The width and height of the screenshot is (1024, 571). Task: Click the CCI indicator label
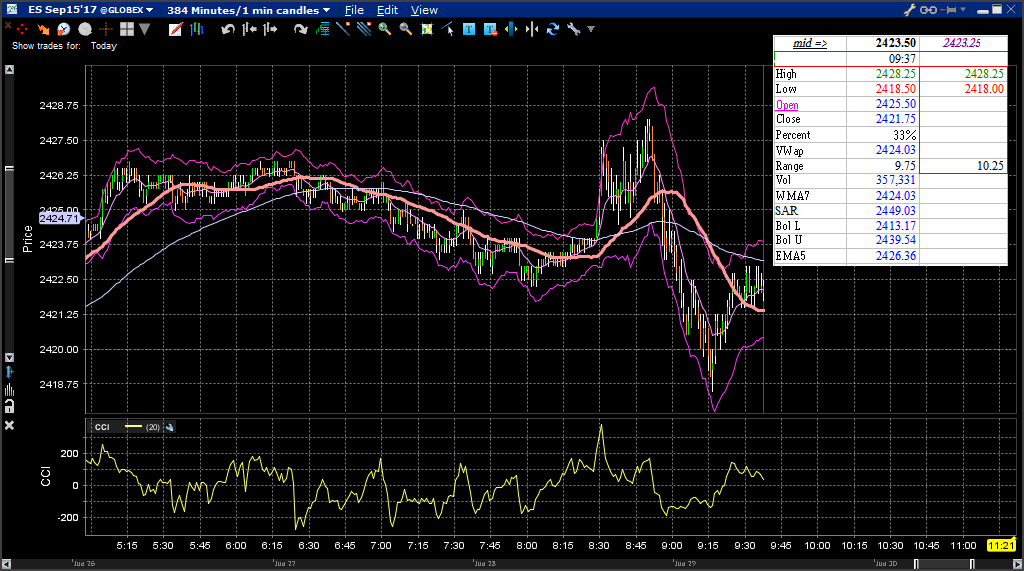coord(102,427)
